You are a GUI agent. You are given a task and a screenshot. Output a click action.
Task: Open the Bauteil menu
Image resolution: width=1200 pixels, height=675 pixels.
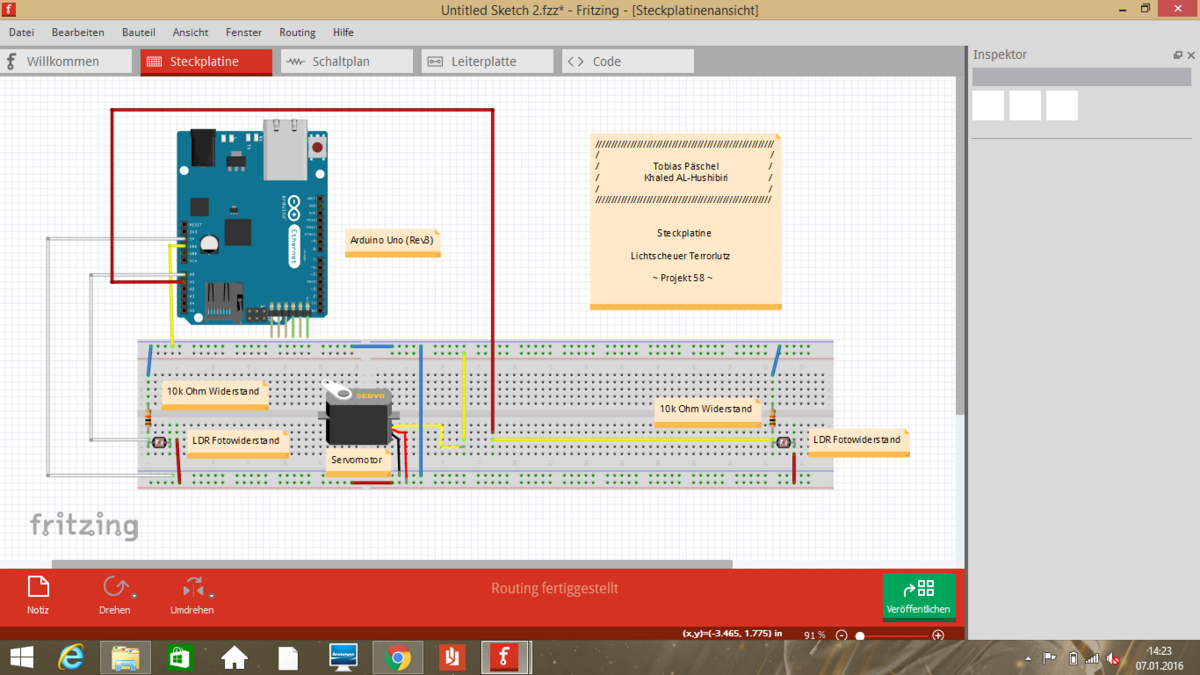click(138, 32)
